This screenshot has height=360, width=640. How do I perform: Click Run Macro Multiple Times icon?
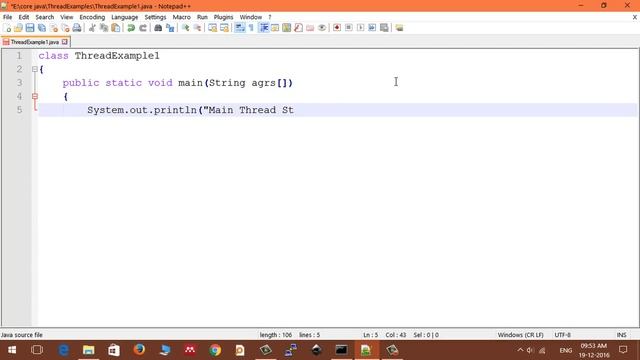coord(372,28)
